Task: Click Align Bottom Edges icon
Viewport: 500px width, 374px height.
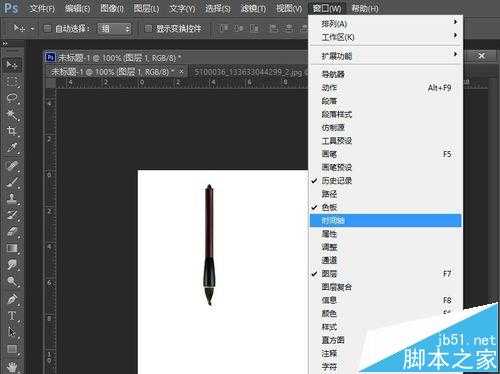Action: (x=254, y=28)
